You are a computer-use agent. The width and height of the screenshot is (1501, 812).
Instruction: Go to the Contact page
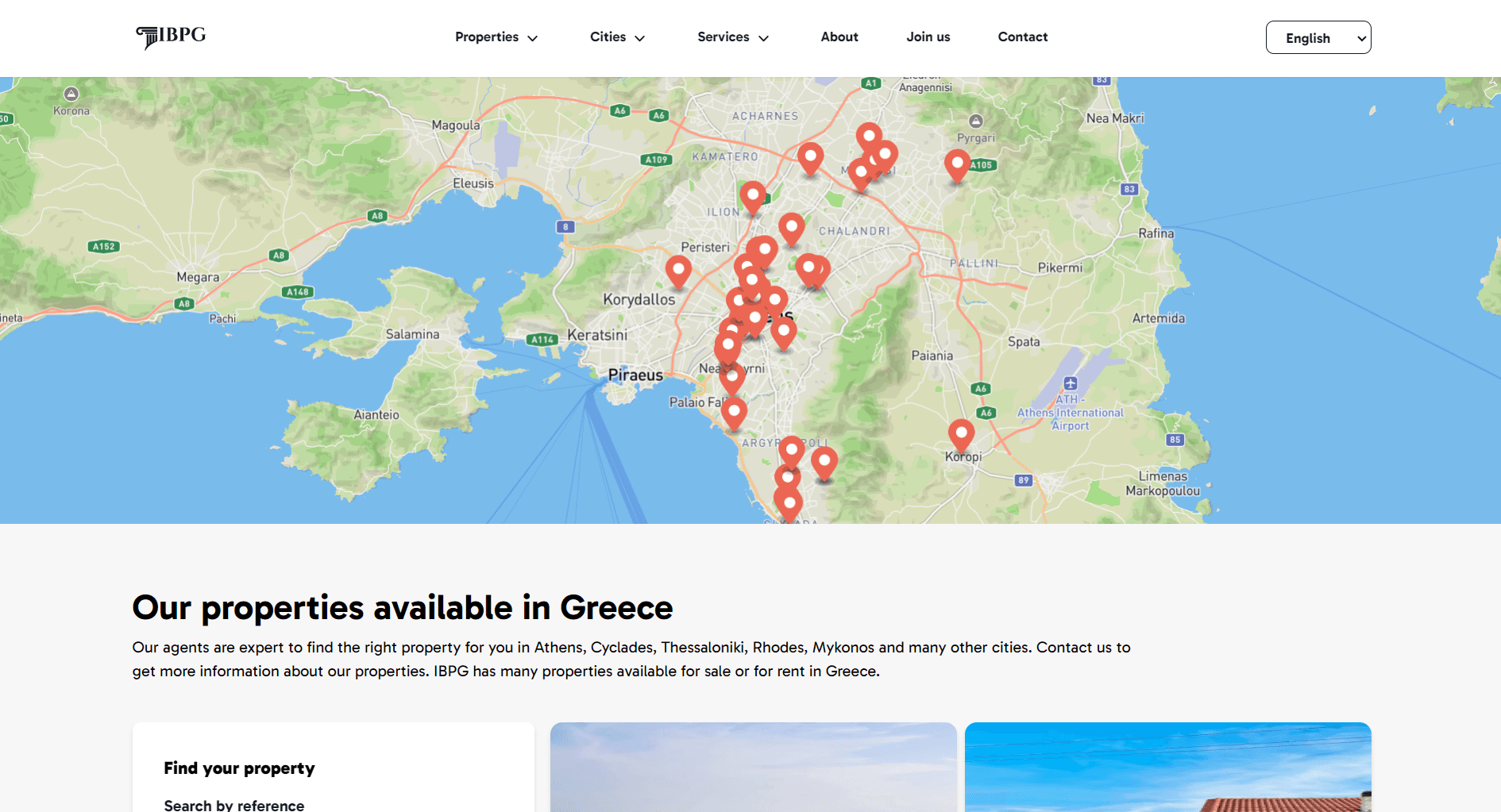(1023, 37)
